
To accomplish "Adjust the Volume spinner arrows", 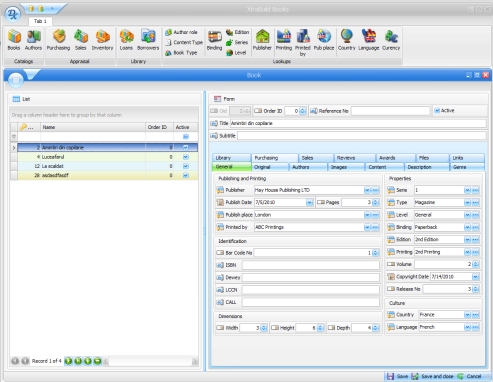I will point(476,264).
